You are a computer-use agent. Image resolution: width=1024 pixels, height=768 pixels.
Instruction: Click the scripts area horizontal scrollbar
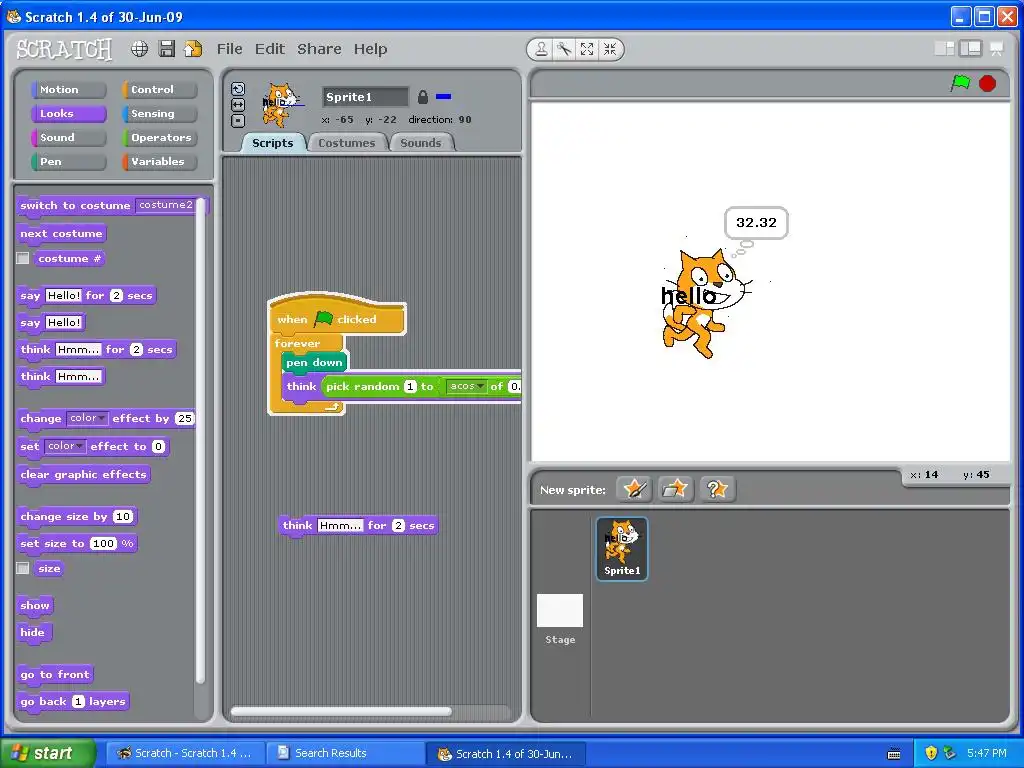[342, 711]
